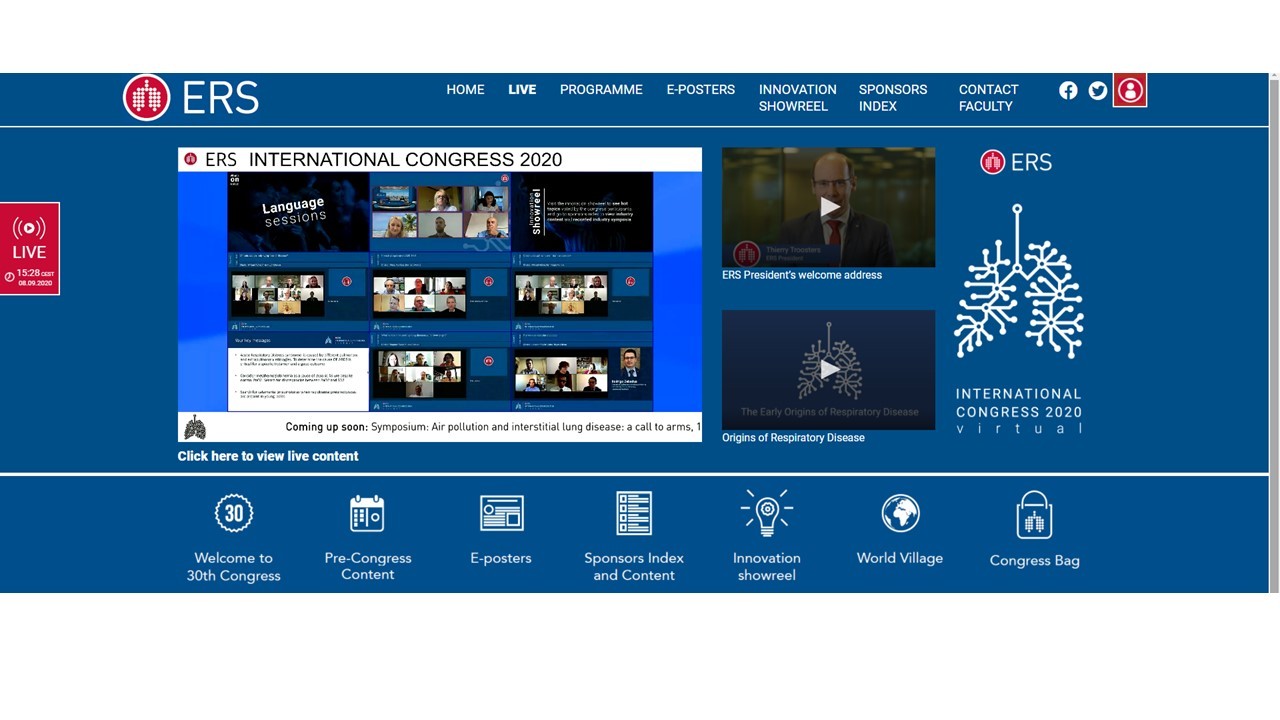Click 'ERS President's welcome address' caption

click(x=802, y=275)
